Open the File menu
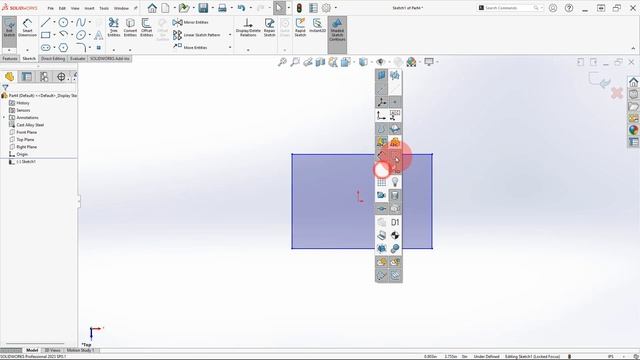The width and height of the screenshot is (640, 360). click(x=51, y=8)
